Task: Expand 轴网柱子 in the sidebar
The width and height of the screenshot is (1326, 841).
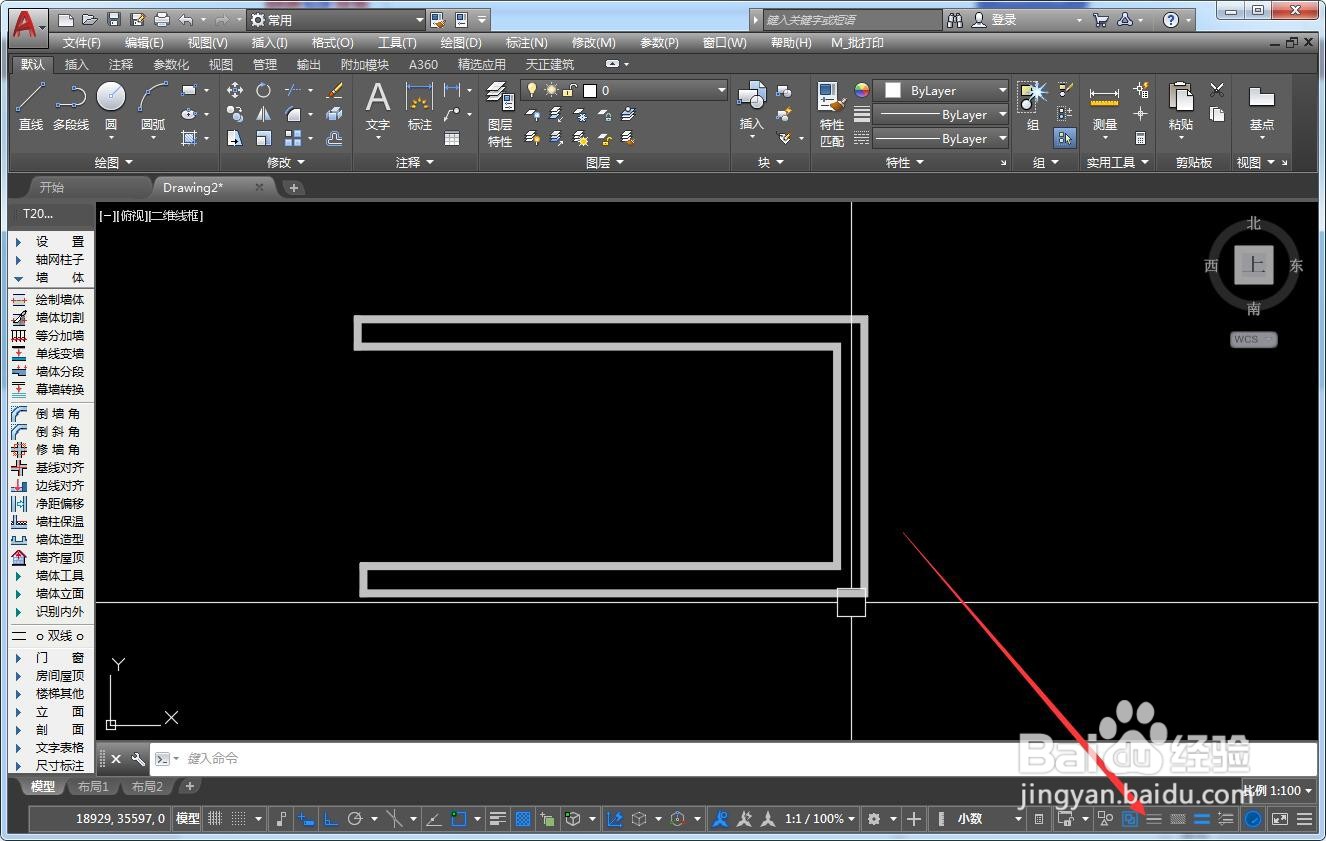Action: coord(48,259)
